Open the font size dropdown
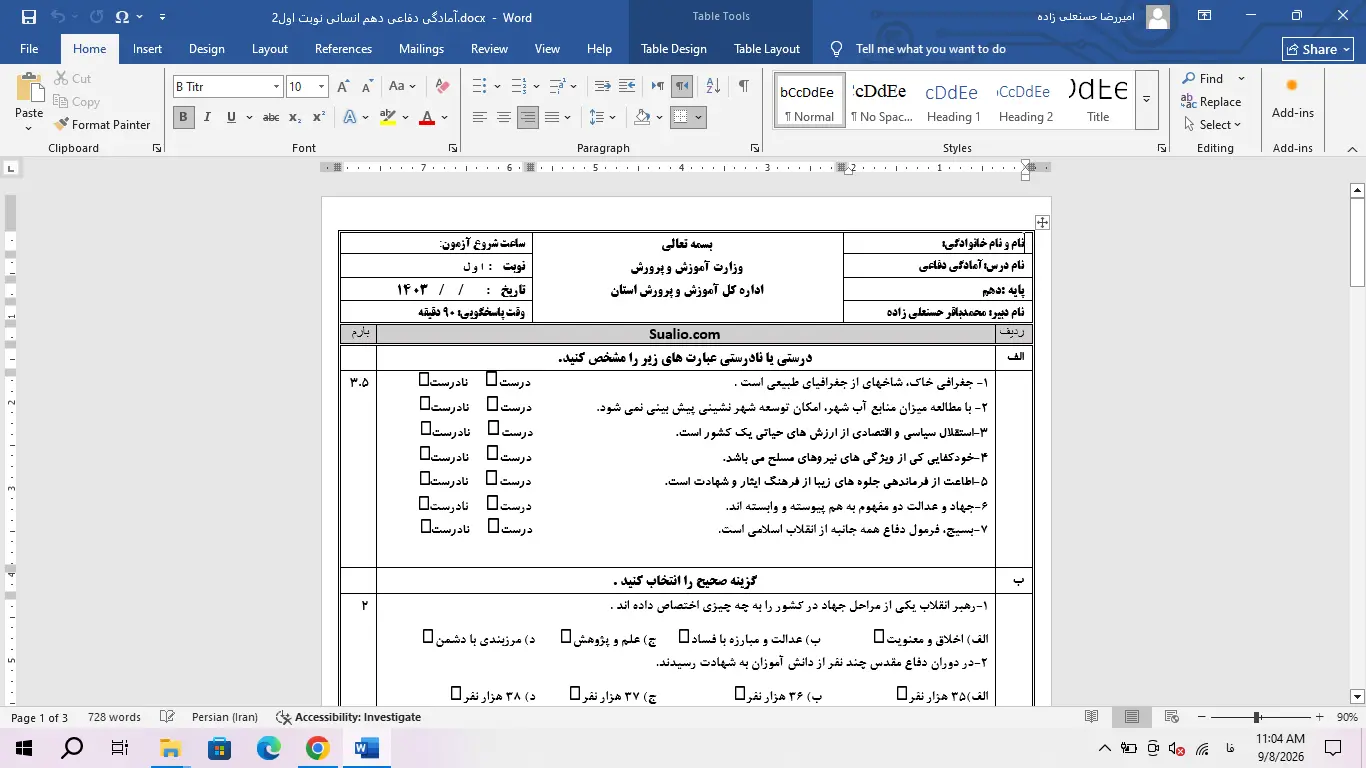 (321, 87)
